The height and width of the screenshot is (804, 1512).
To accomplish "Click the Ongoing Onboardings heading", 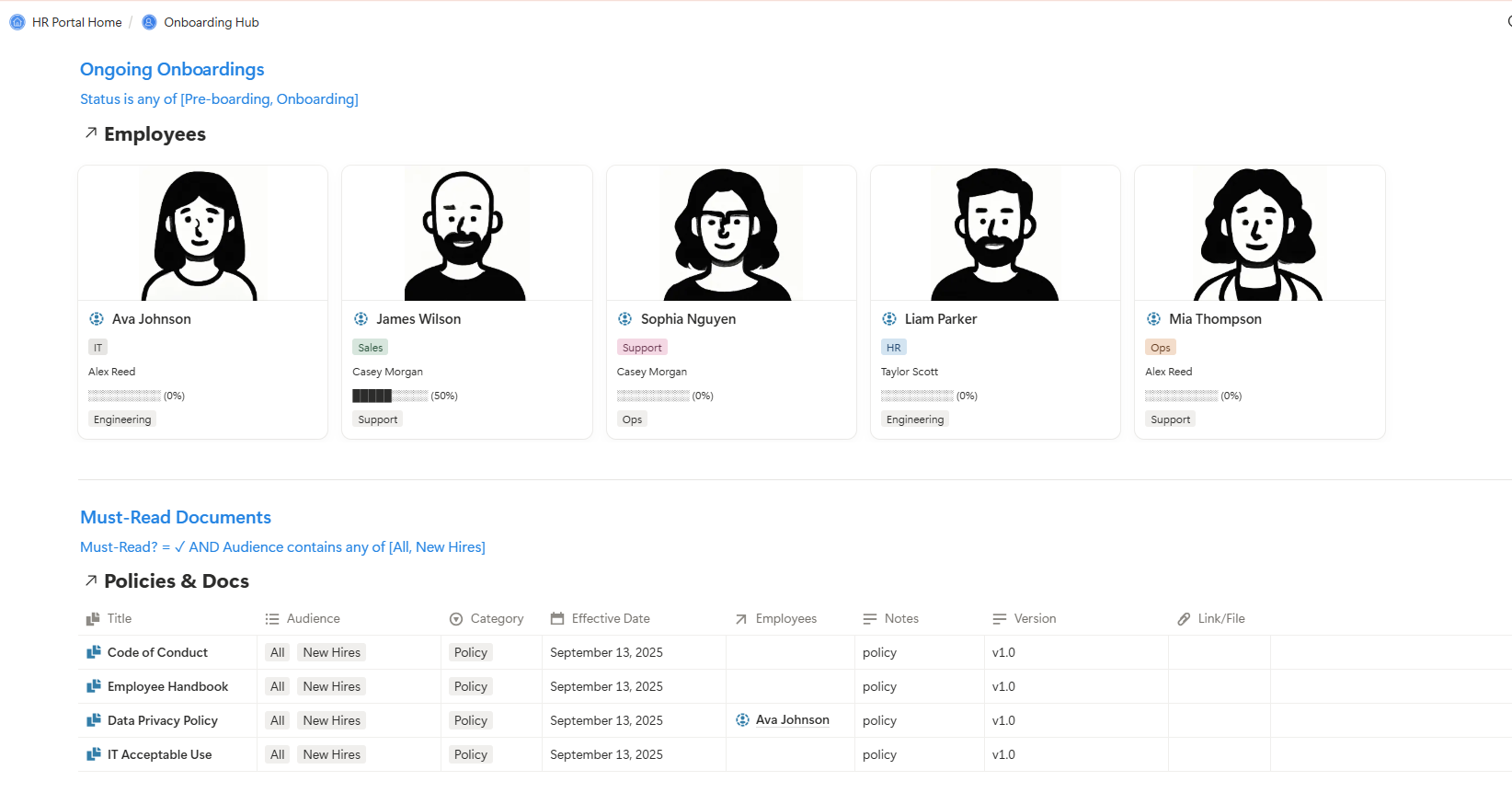I will pyautogui.click(x=172, y=69).
